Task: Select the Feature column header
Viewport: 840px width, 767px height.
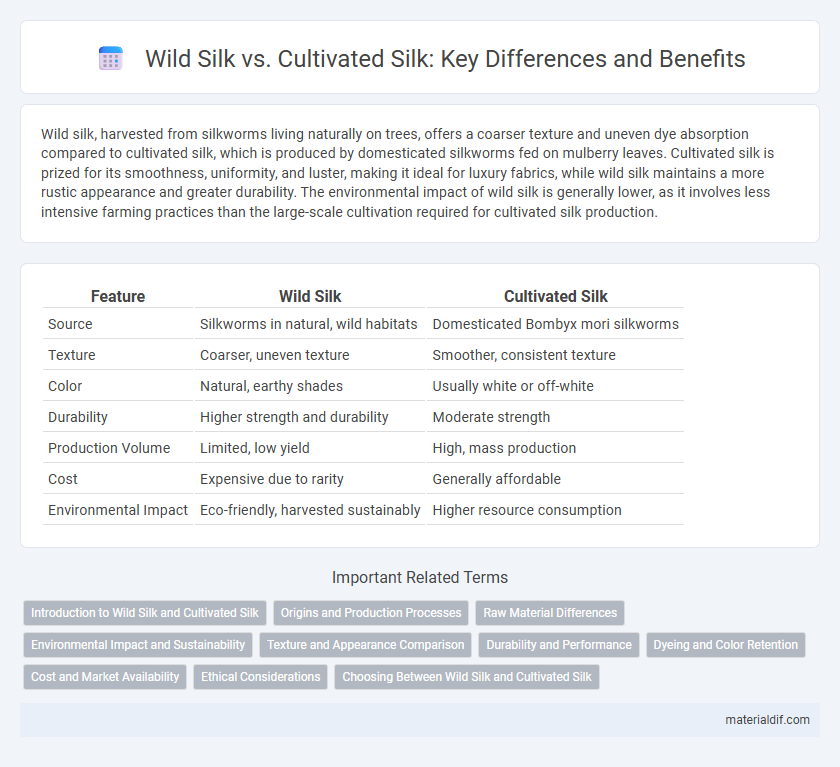Action: pos(118,296)
